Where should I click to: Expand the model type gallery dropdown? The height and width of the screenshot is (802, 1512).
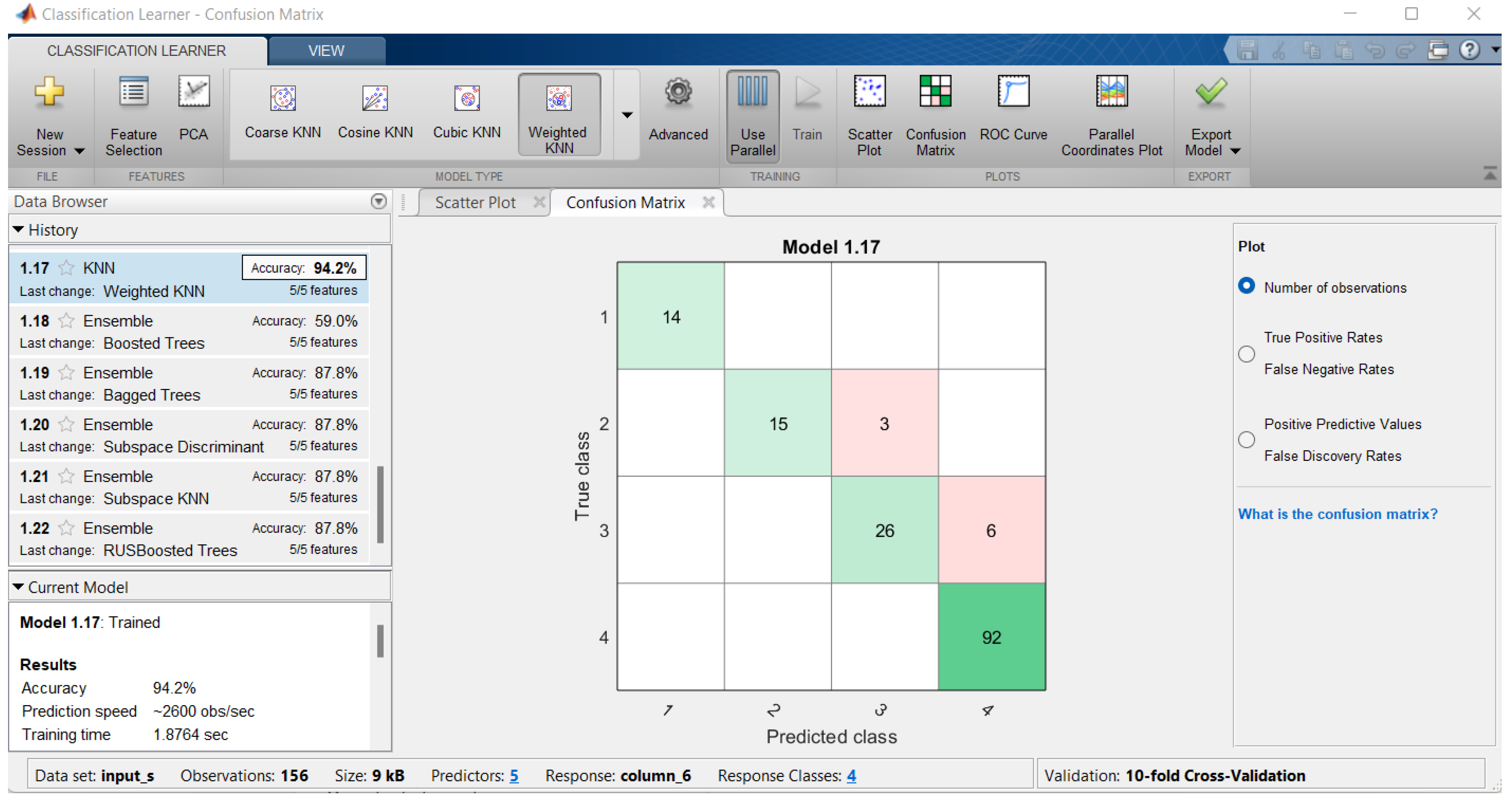tap(627, 115)
